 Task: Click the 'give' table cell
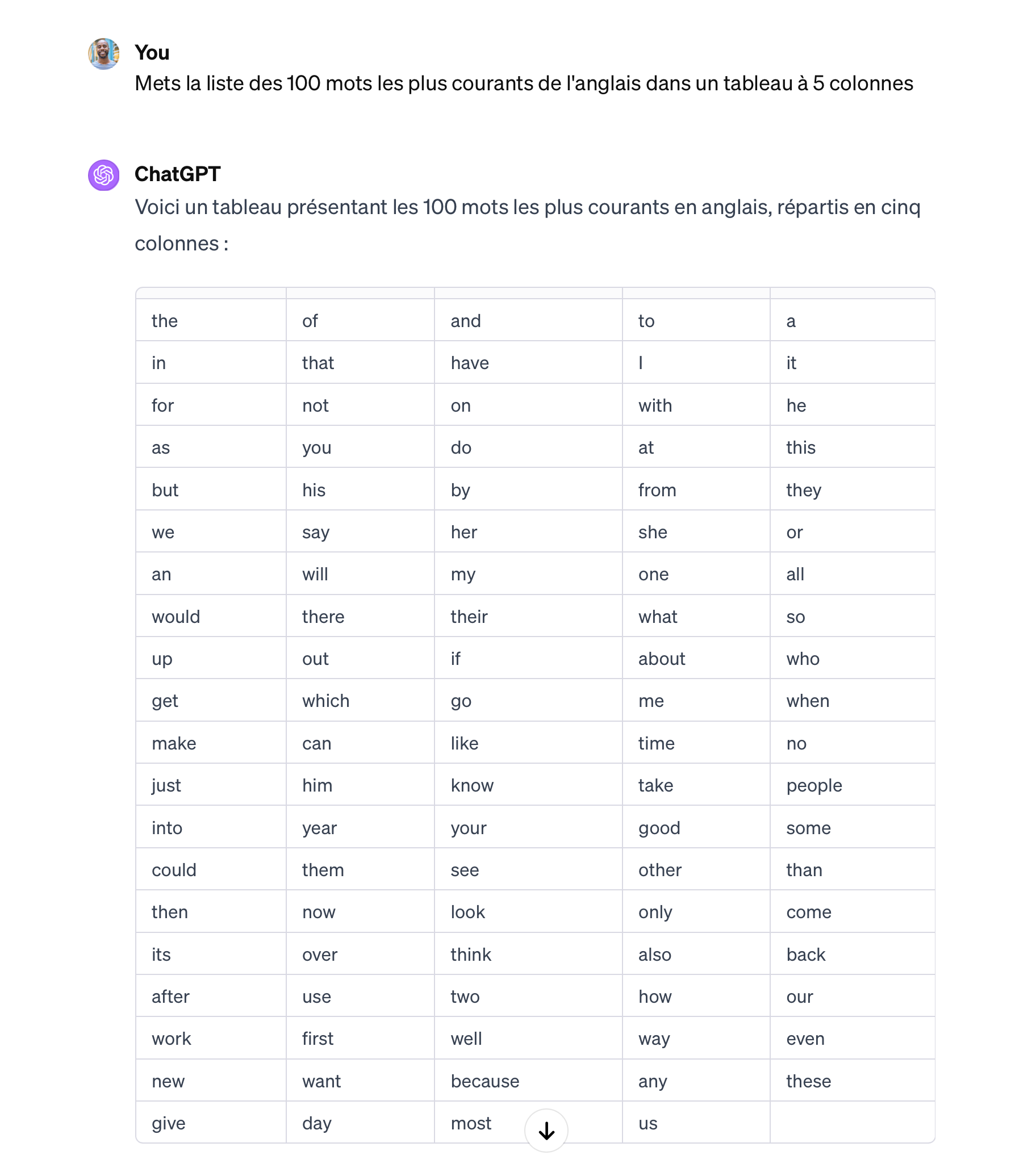tap(211, 1122)
